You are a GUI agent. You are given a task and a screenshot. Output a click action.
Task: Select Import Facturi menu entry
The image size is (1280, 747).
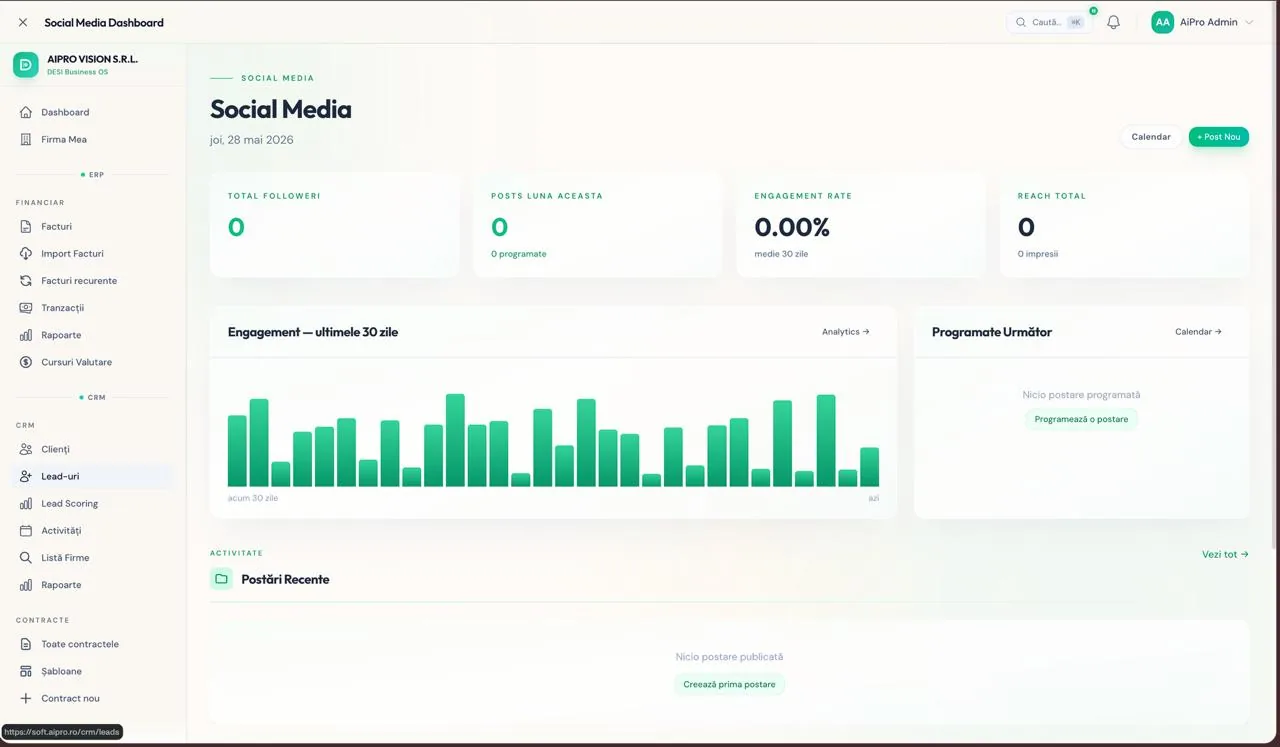point(93,253)
